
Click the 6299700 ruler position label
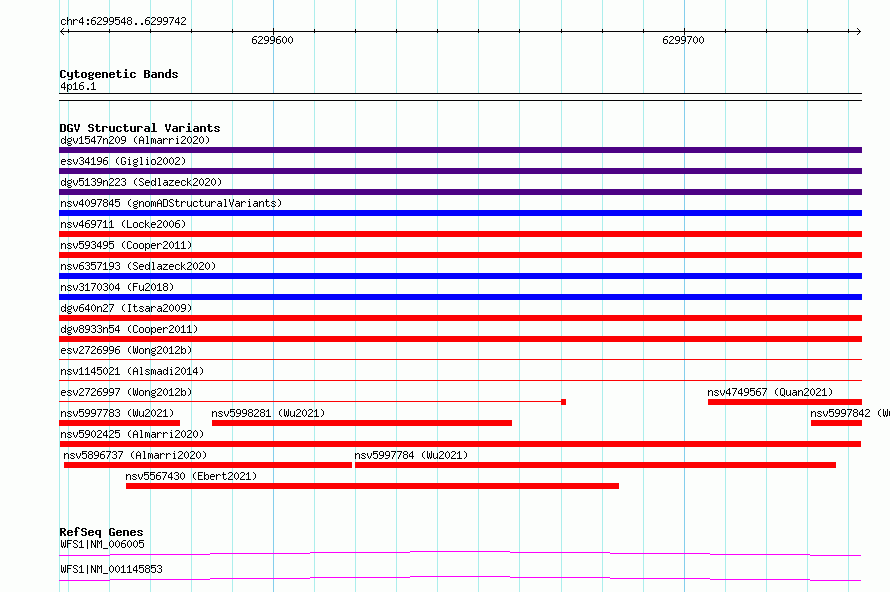coord(683,40)
